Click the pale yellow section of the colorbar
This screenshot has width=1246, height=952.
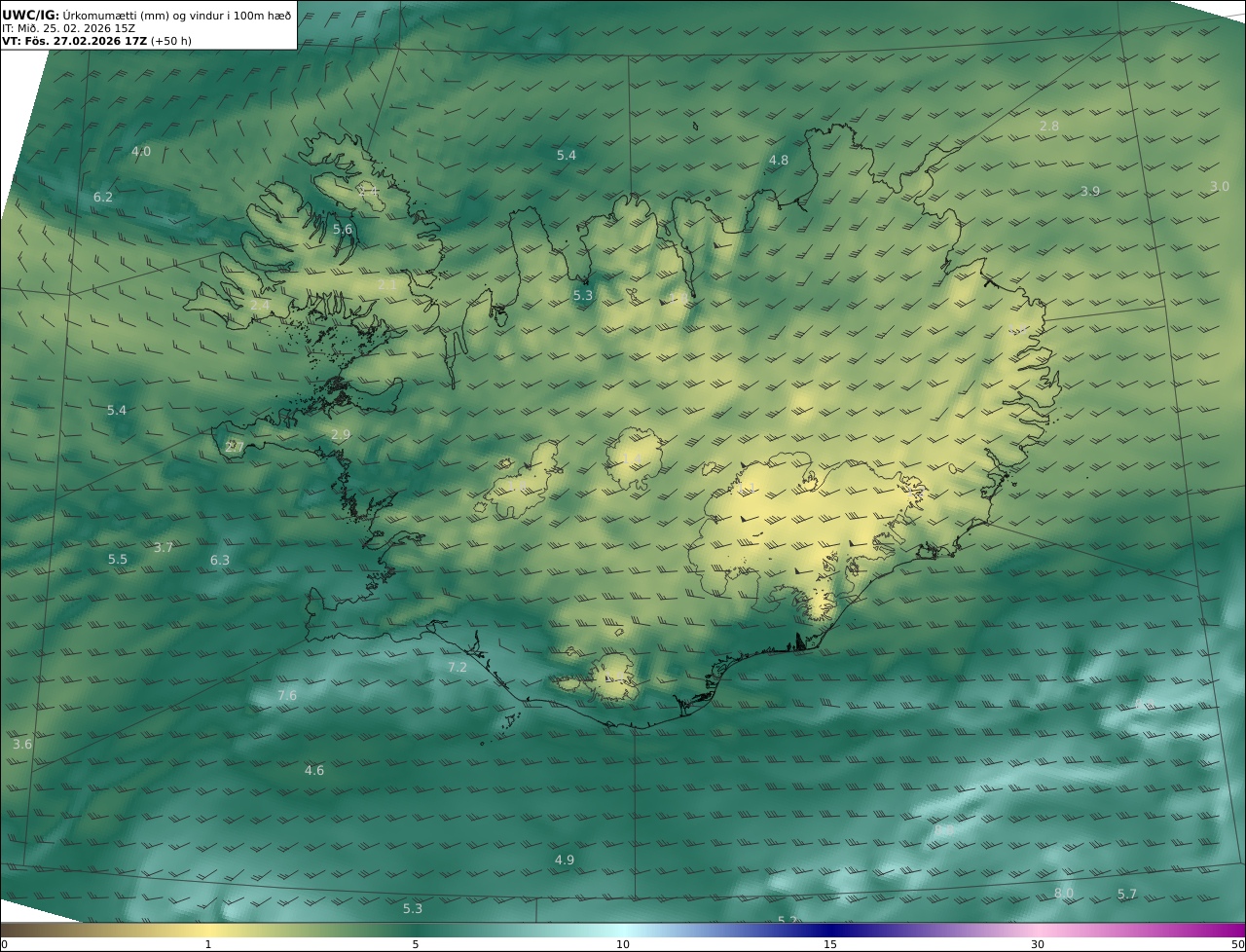click(x=208, y=930)
